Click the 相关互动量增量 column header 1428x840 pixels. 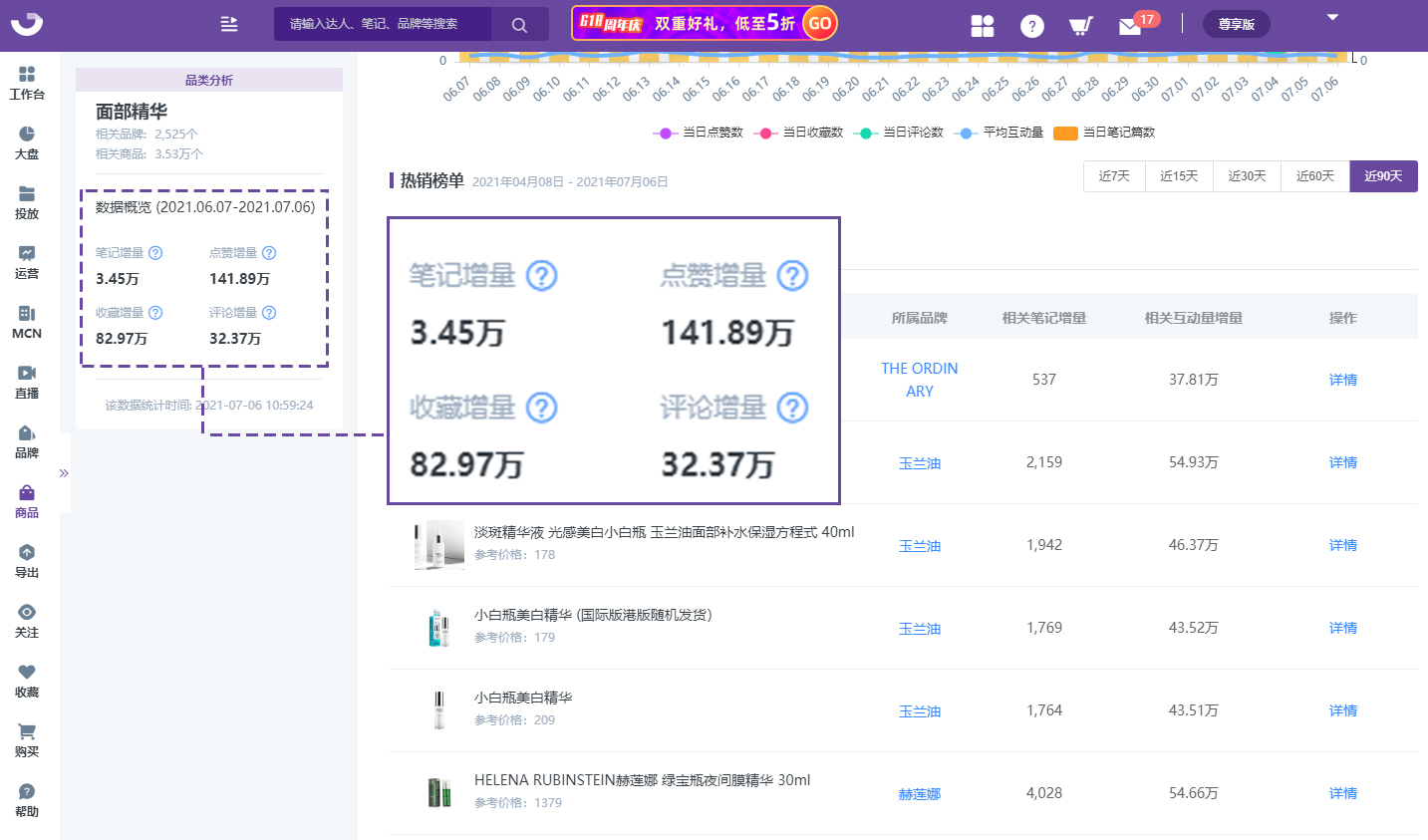click(x=1194, y=318)
